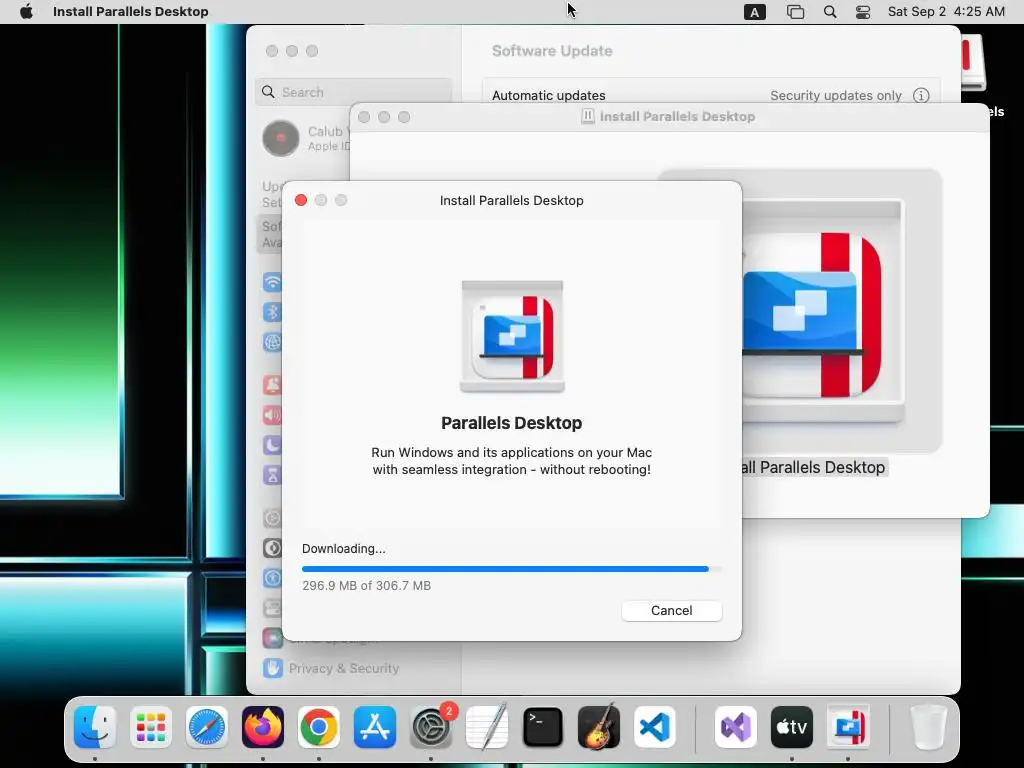Click the Automatic updates info icon

click(x=921, y=95)
